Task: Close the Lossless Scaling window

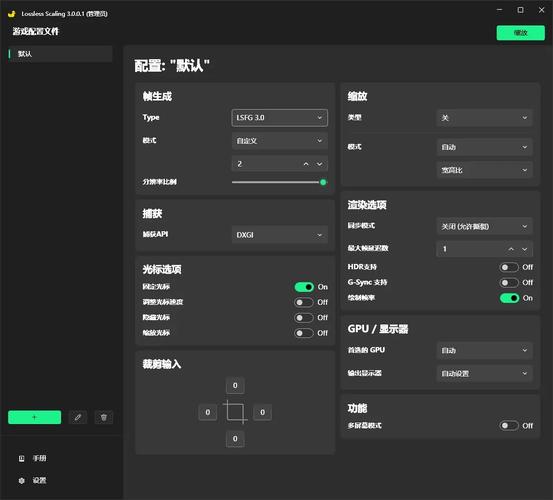Action: click(x=542, y=10)
